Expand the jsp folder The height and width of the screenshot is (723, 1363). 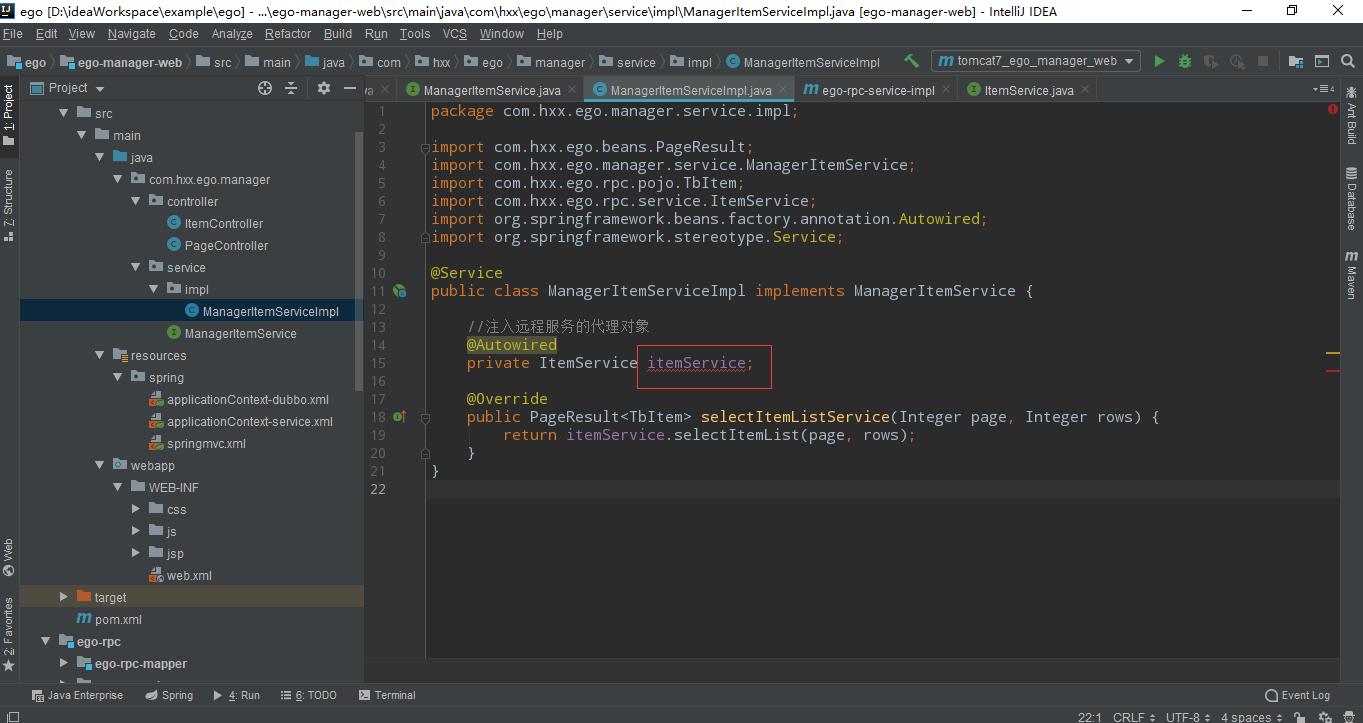(x=137, y=553)
